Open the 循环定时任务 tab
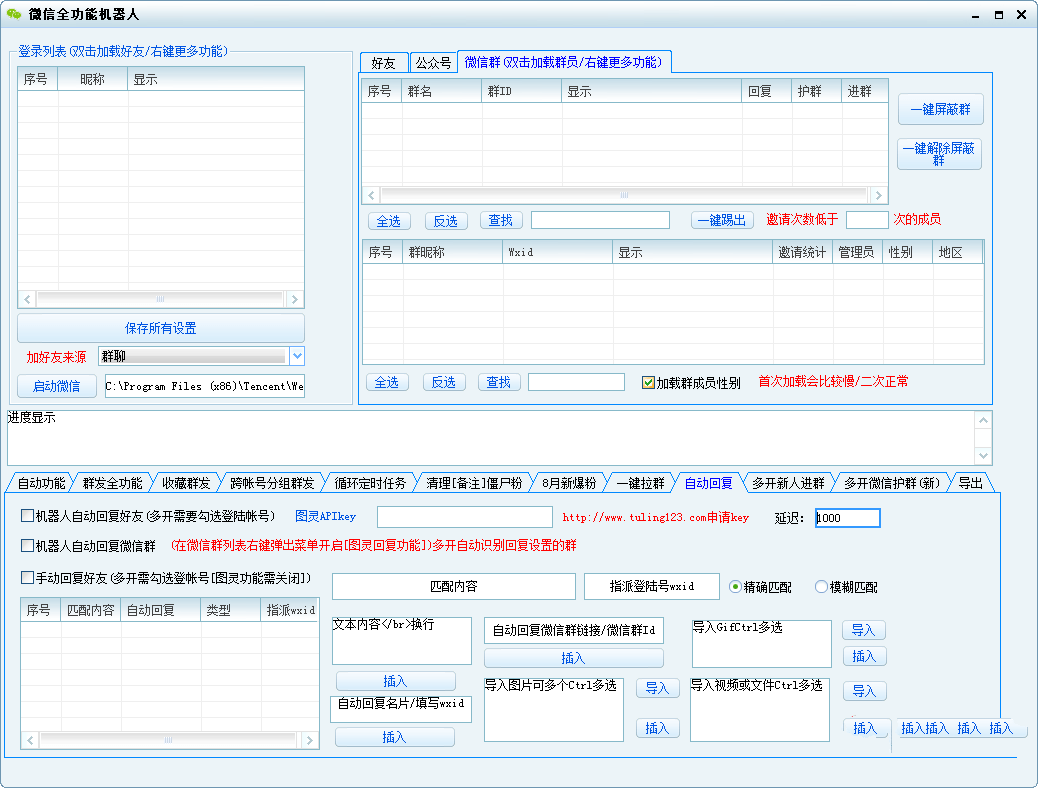This screenshot has width=1038, height=788. click(370, 483)
